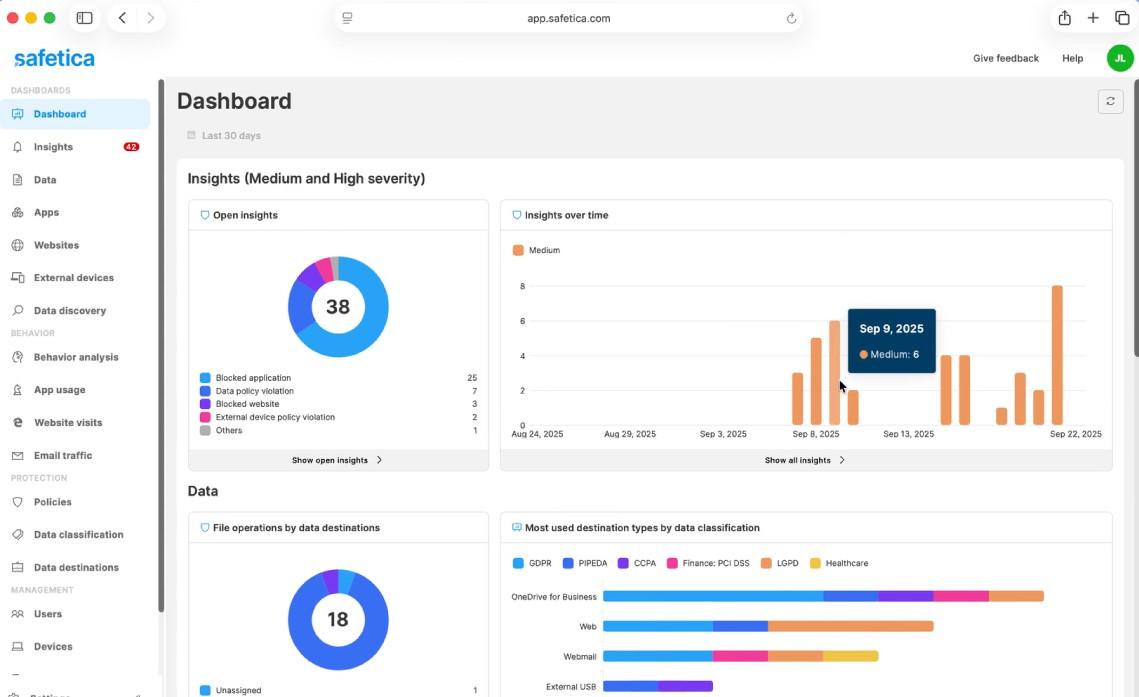The height and width of the screenshot is (697, 1139).
Task: Click the Data destinations icon
Action: pyautogui.click(x=17, y=567)
